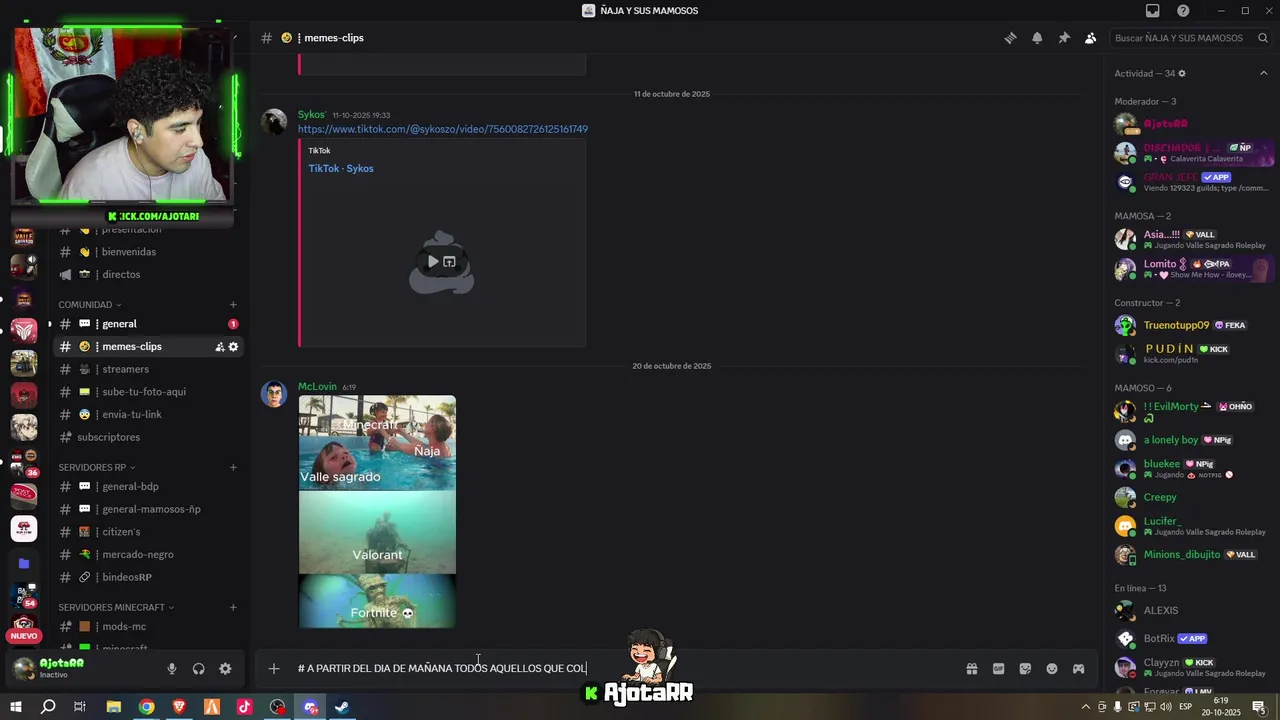Open volume control in system tray
The width and height of the screenshot is (1280, 720).
pyautogui.click(x=1166, y=707)
